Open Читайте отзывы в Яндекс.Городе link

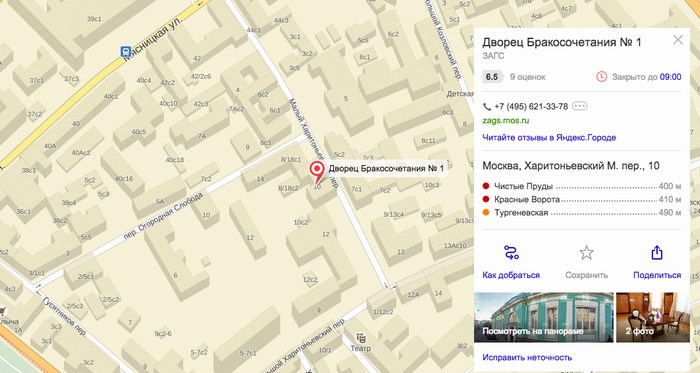(549, 137)
